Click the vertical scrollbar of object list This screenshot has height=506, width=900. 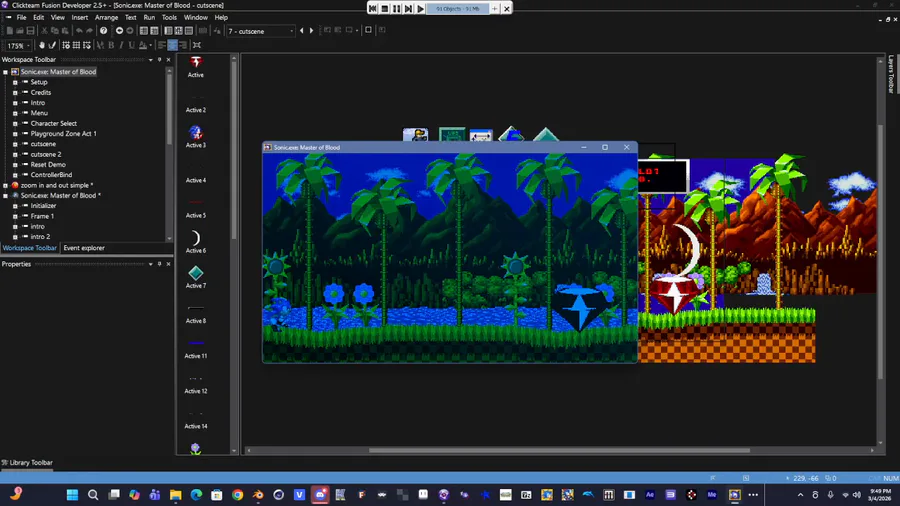point(234,150)
